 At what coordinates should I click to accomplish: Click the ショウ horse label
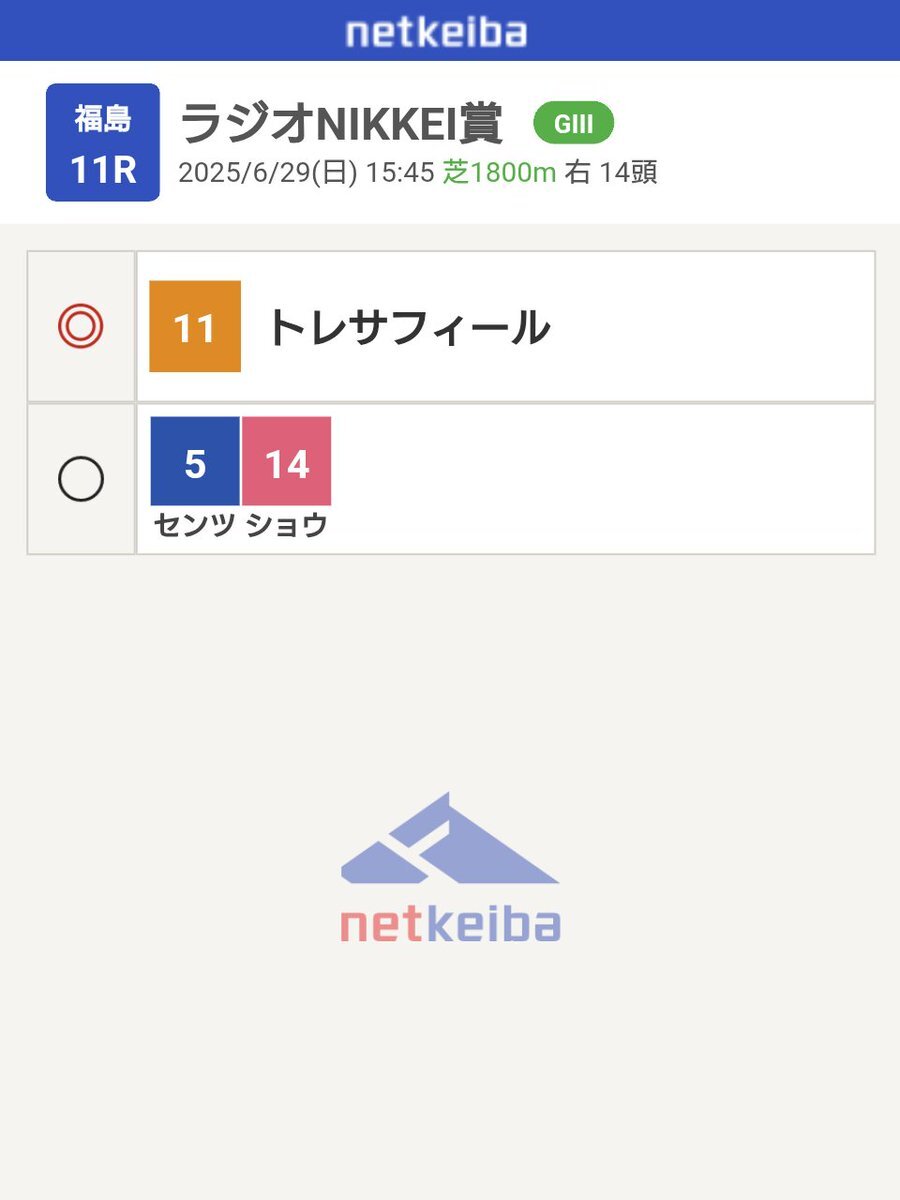tap(287, 525)
